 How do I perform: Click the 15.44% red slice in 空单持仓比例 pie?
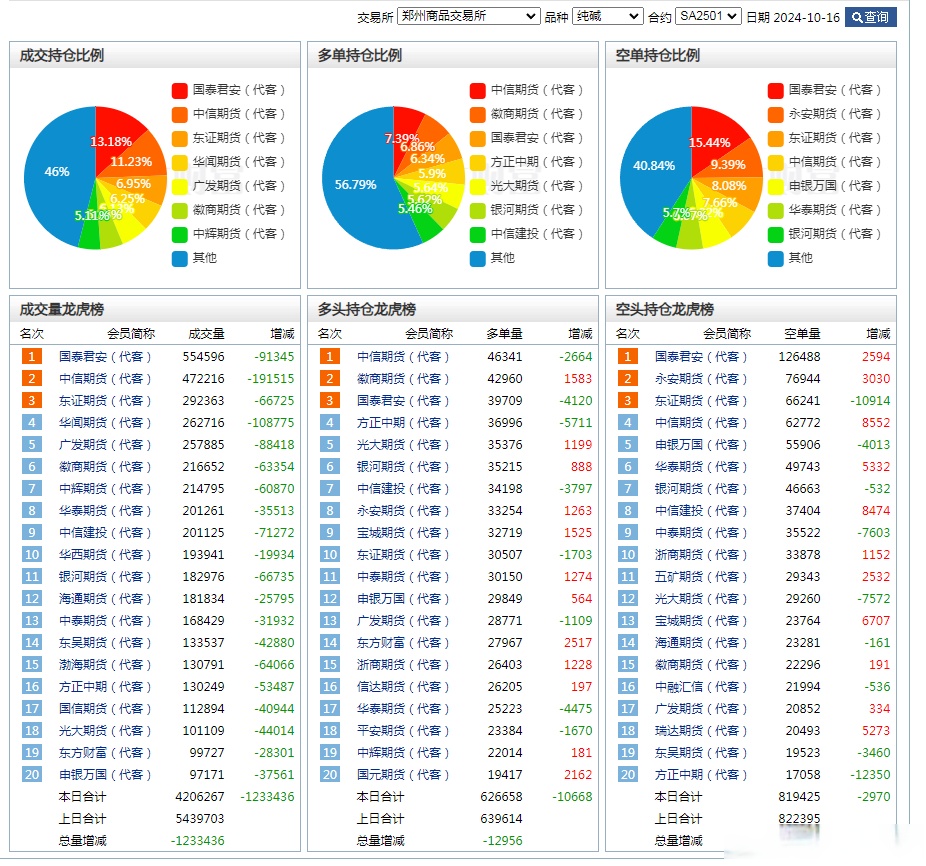click(x=710, y=142)
